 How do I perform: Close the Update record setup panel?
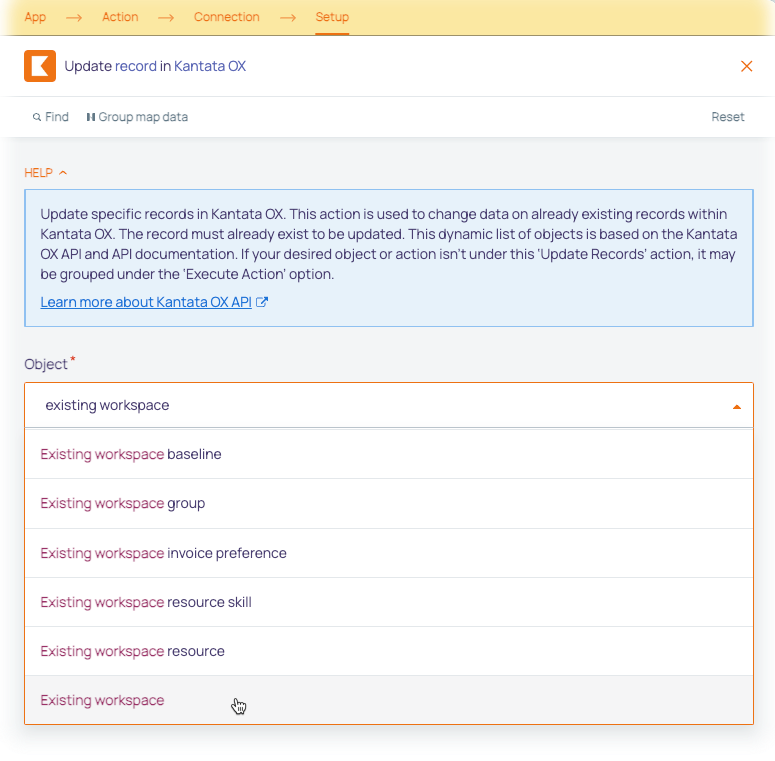coord(746,66)
